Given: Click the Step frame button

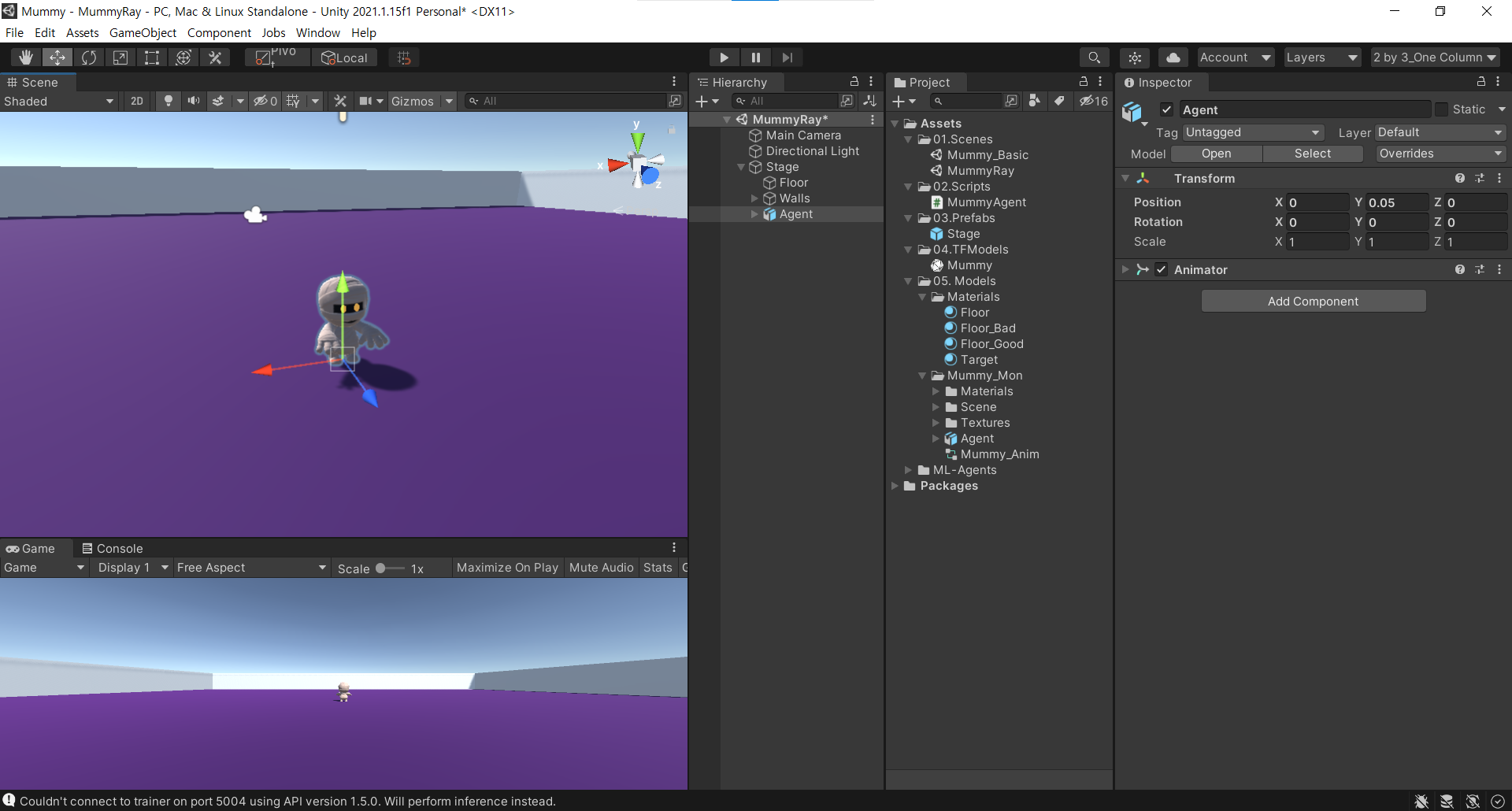Looking at the screenshot, I should pos(787,57).
